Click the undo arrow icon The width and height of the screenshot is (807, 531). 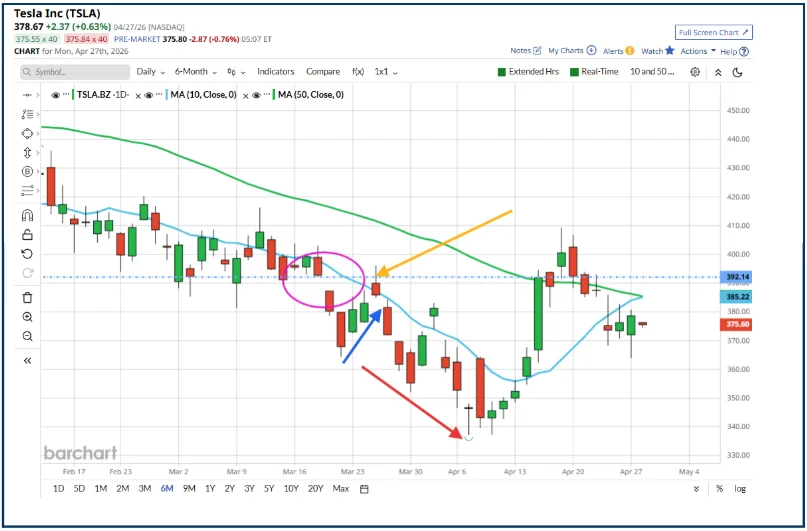tap(28, 254)
